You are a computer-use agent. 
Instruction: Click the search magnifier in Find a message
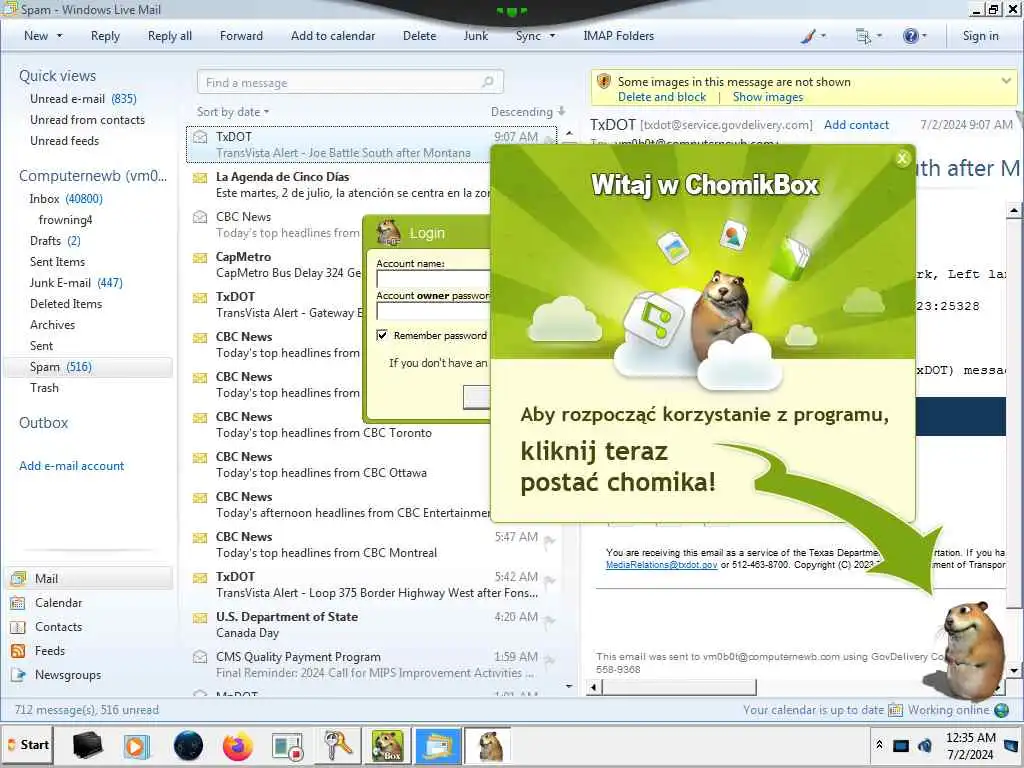[488, 82]
